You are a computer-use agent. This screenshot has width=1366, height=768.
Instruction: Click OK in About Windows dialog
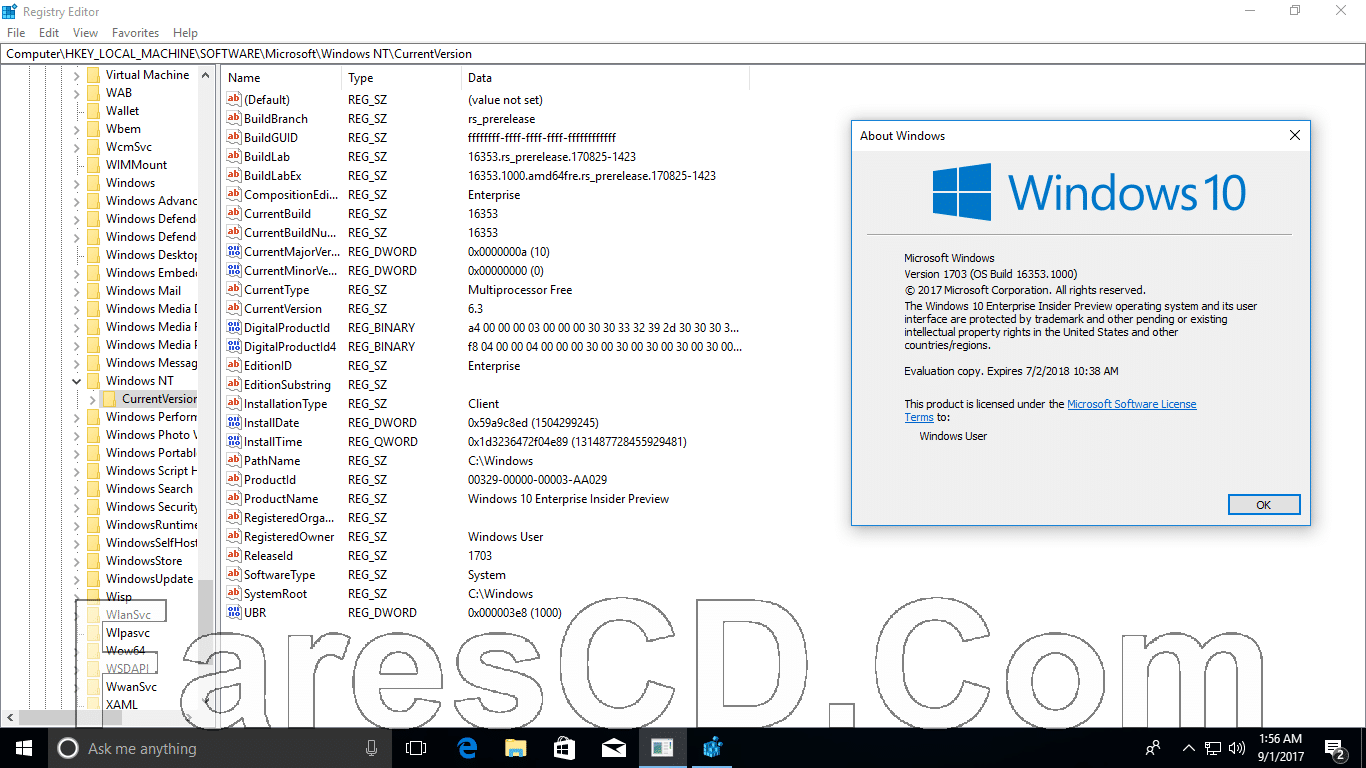point(1264,505)
